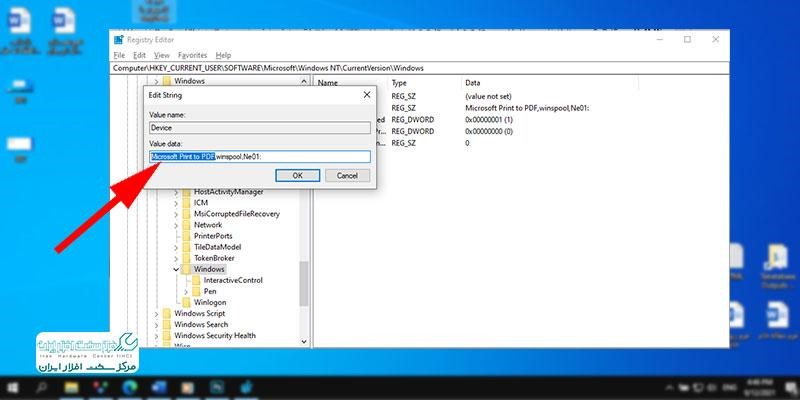The height and width of the screenshot is (400, 800).
Task: Expand the ICM key
Action: click(x=176, y=203)
